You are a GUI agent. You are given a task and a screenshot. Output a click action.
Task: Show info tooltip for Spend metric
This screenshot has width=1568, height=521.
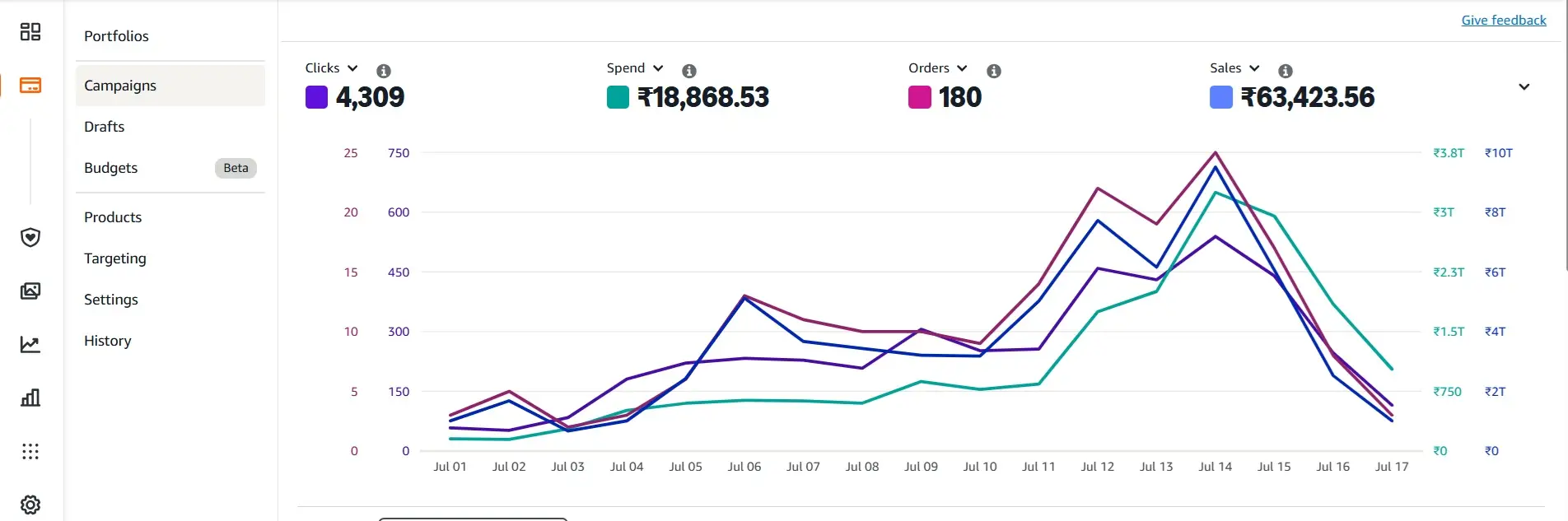pos(689,71)
